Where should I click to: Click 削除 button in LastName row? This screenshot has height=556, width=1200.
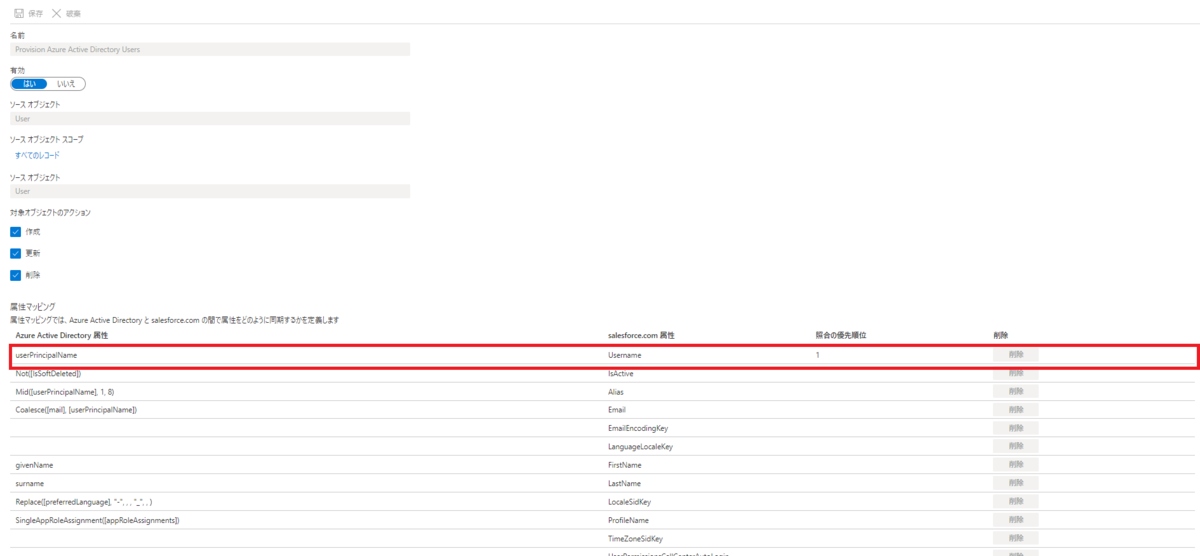(1016, 483)
